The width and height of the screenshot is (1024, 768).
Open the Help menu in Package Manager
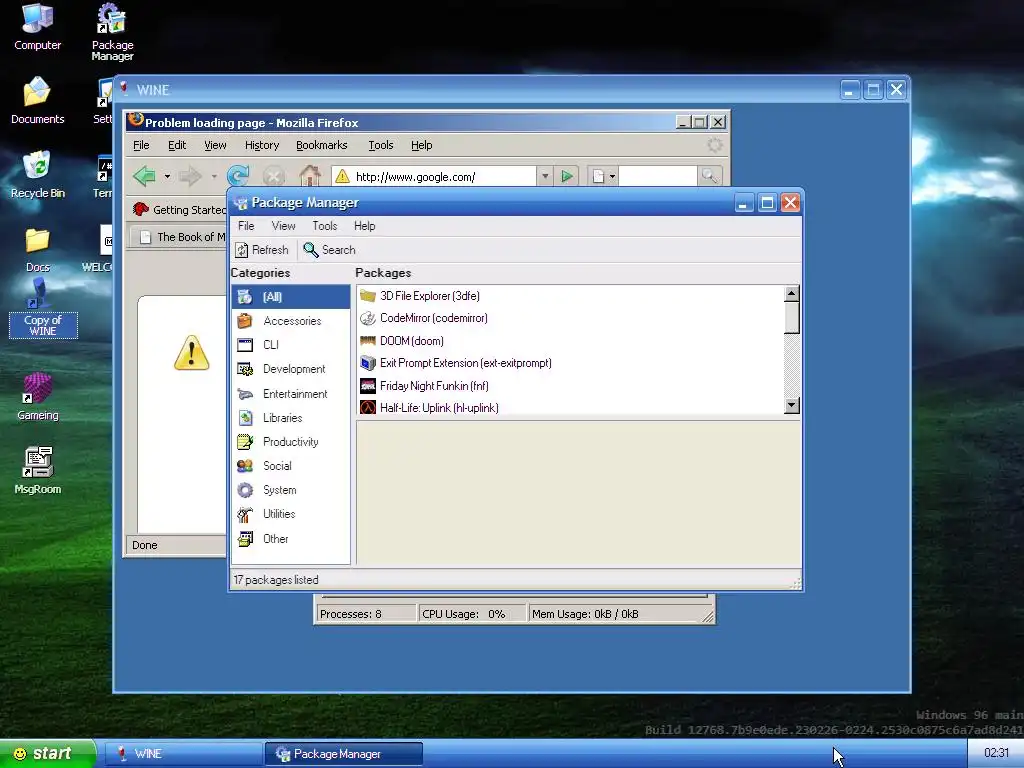(x=364, y=226)
